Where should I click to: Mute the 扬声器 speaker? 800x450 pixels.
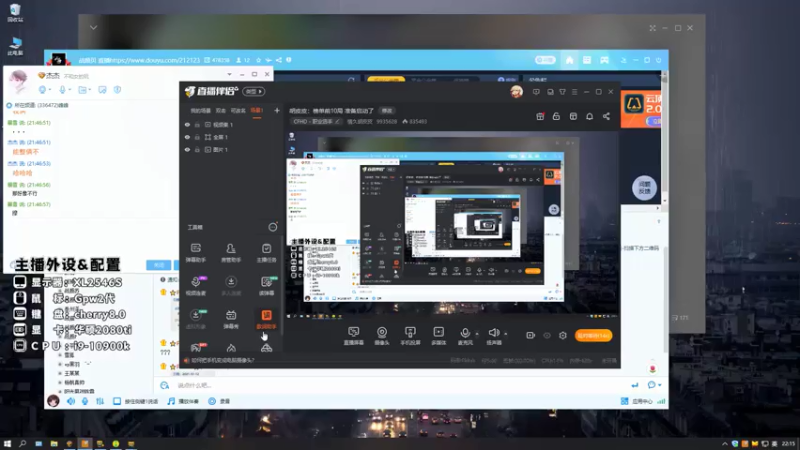point(494,336)
